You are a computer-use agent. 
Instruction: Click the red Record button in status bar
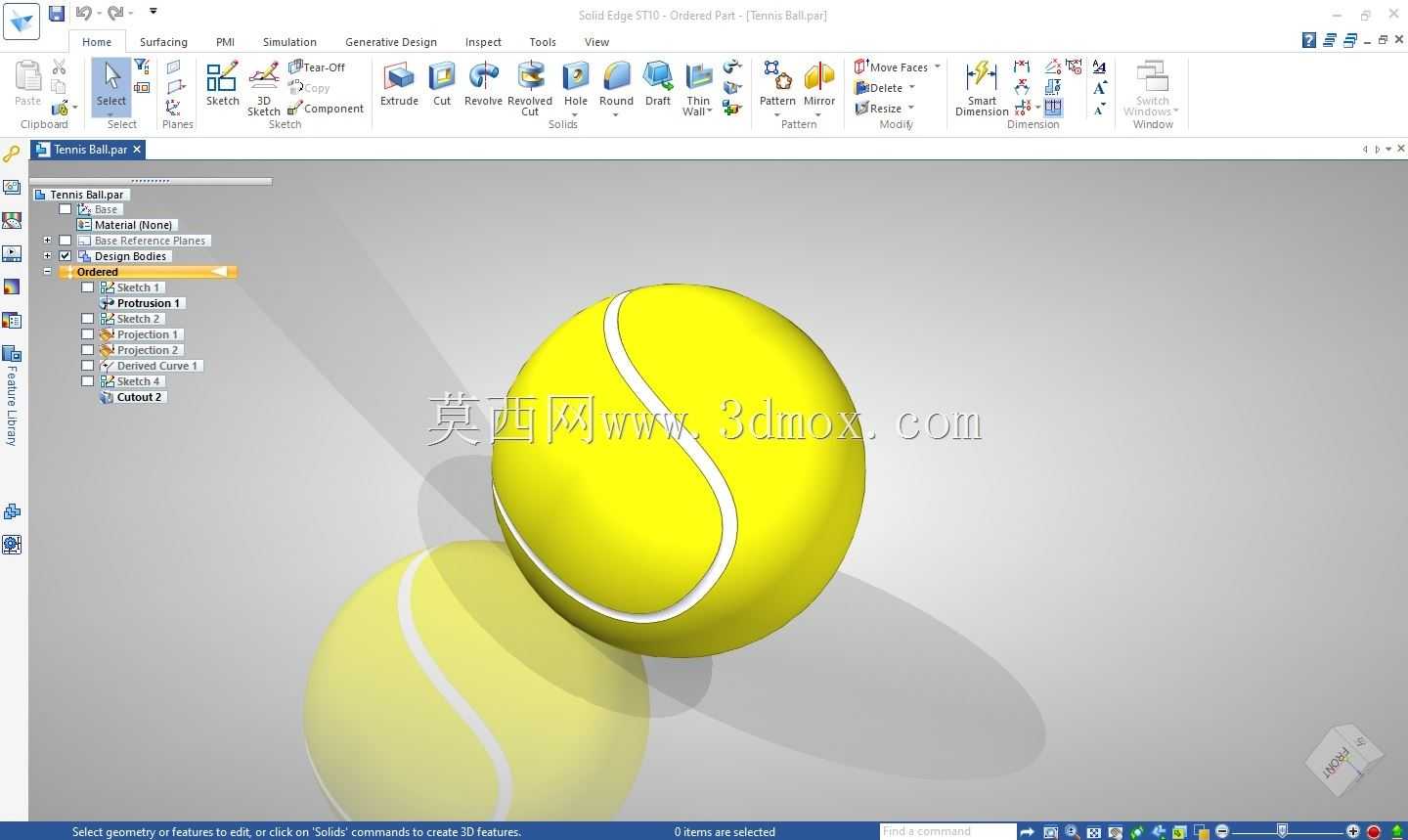click(x=1374, y=832)
